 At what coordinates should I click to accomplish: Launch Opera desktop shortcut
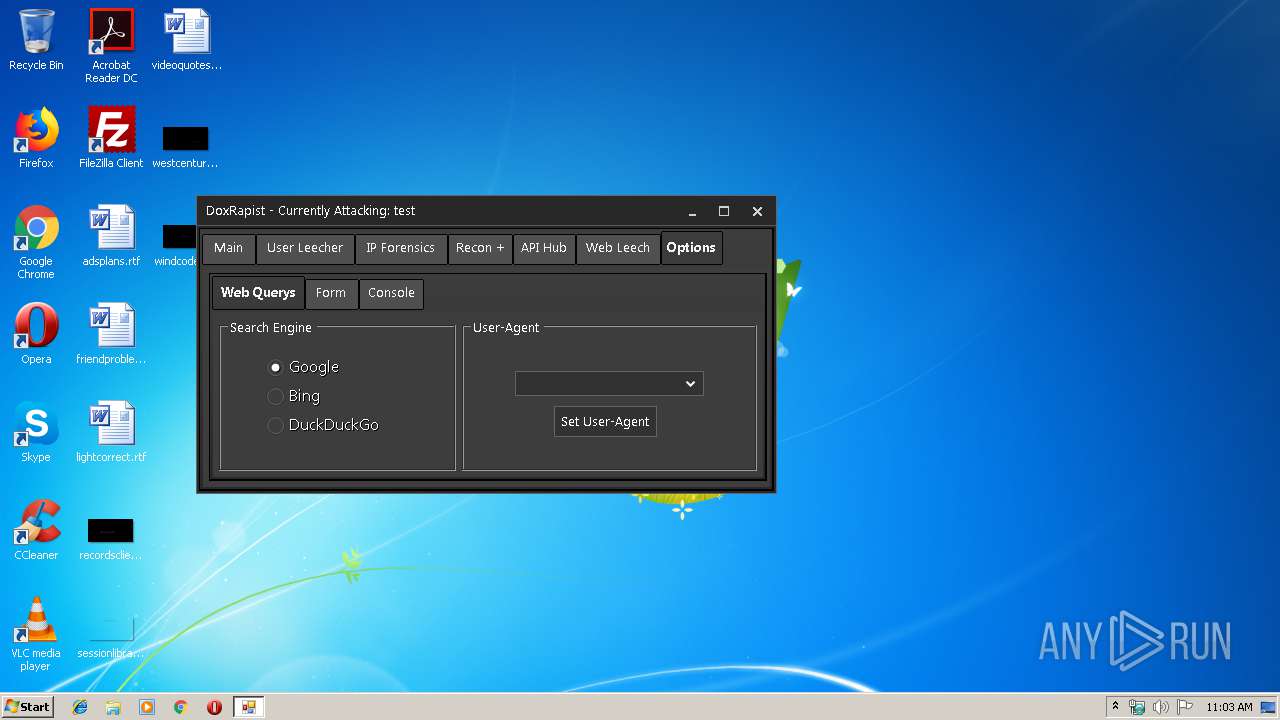click(x=36, y=334)
